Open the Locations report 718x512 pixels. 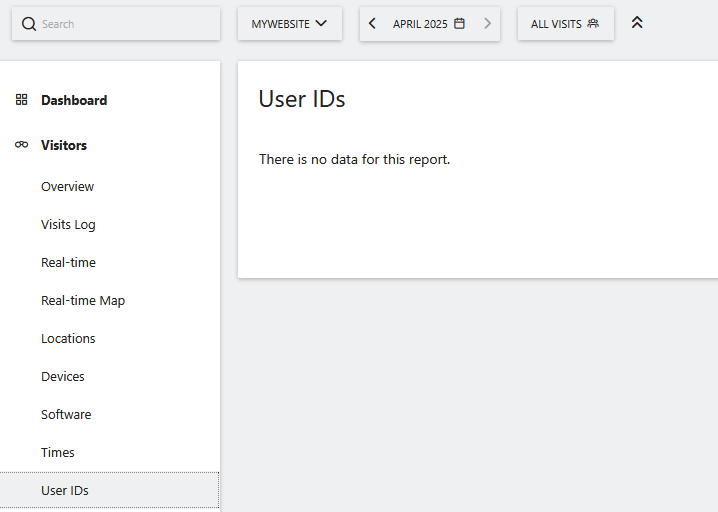click(x=68, y=338)
